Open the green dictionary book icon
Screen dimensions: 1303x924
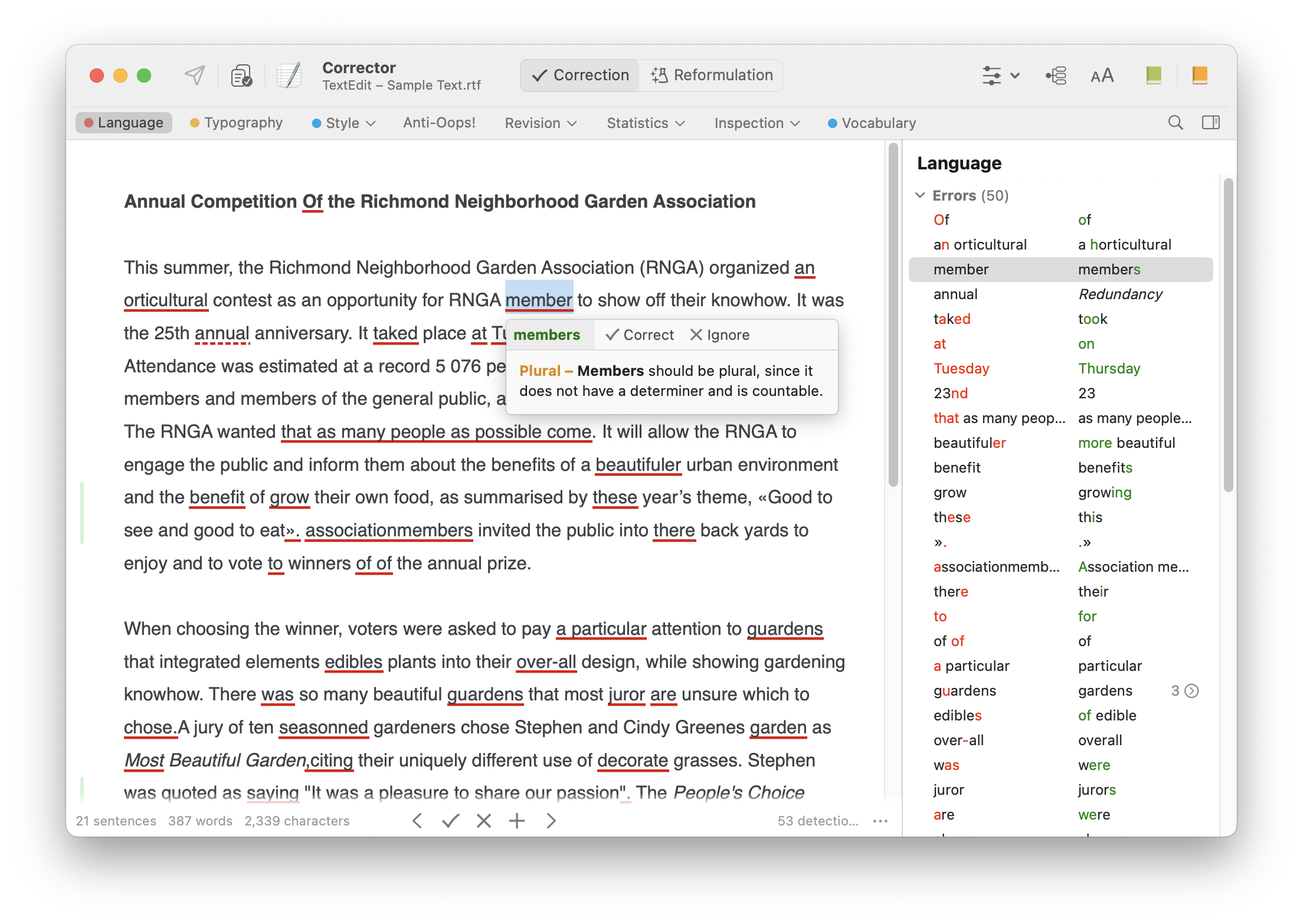1154,75
